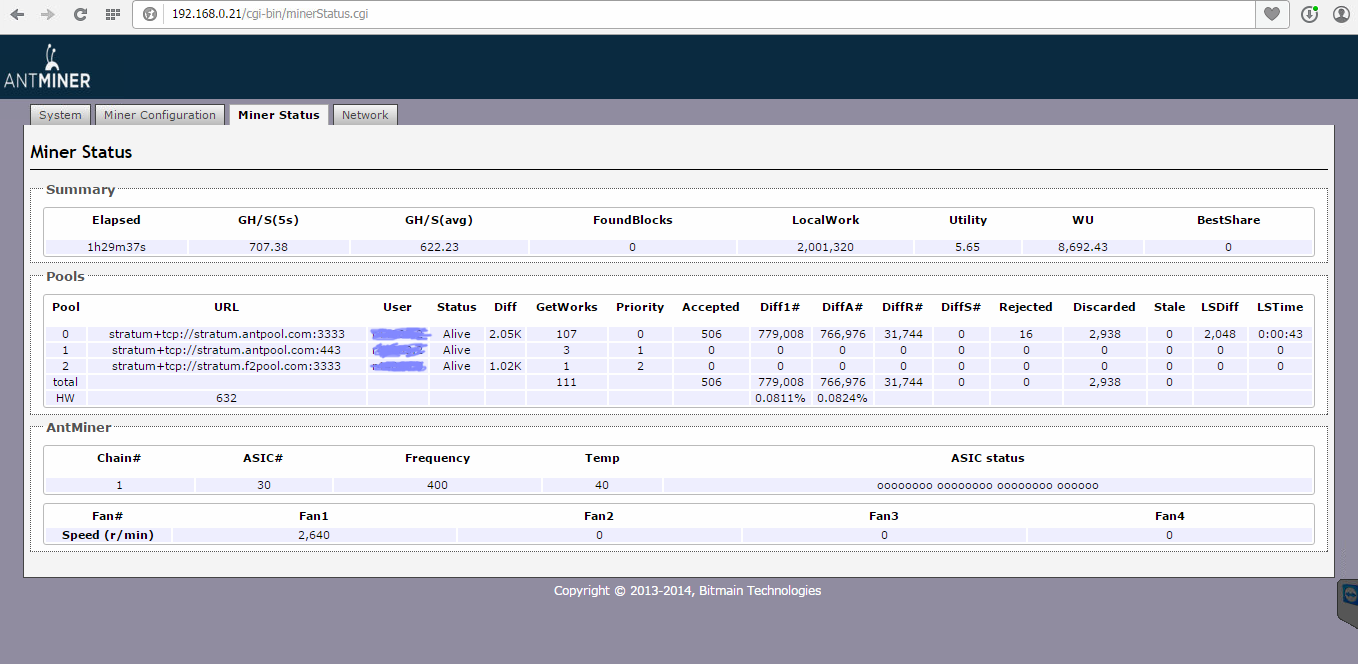Screen dimensions: 1358x664
Task: Click the Utility value 5.65
Action: tap(967, 247)
